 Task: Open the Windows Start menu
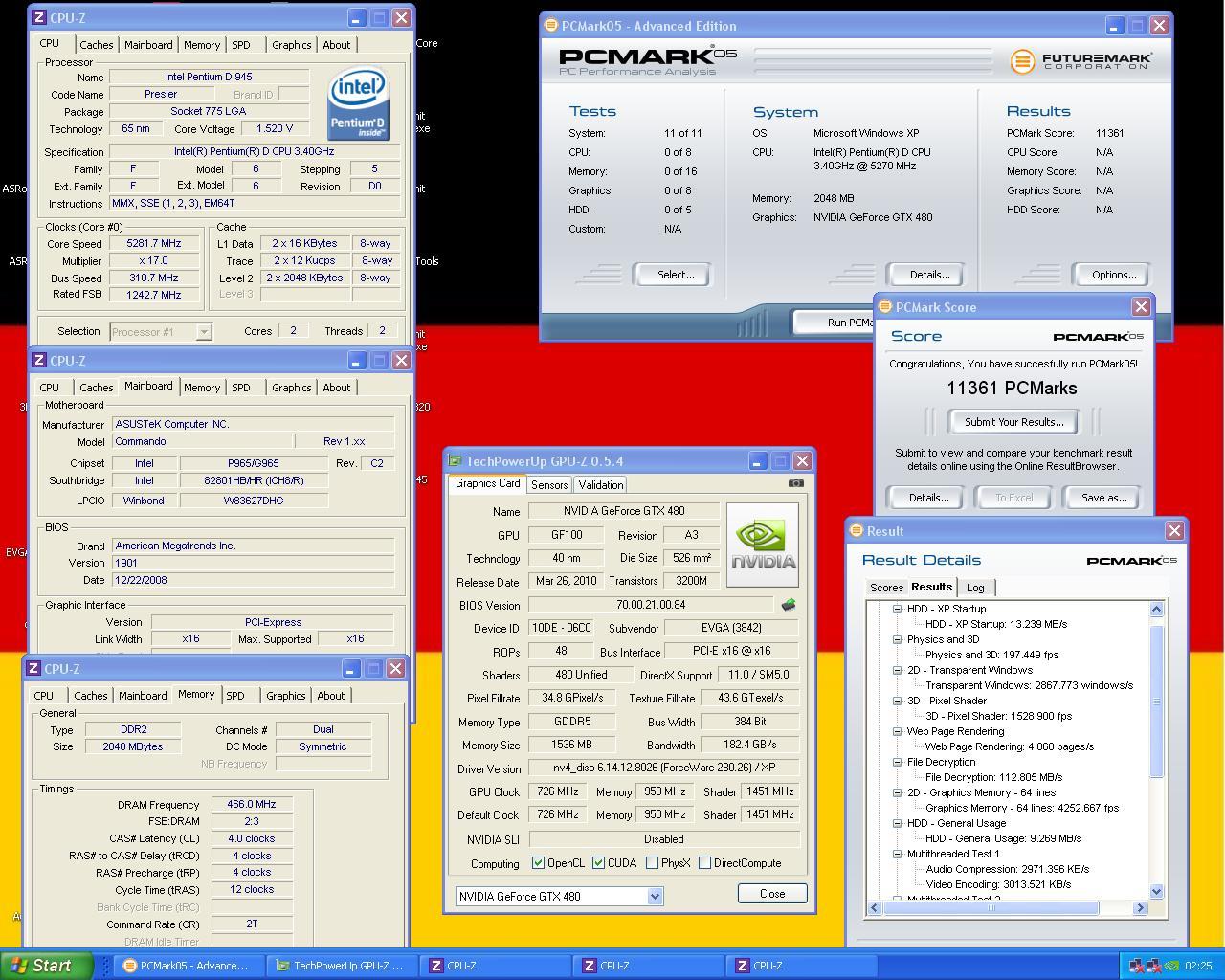click(x=47, y=966)
